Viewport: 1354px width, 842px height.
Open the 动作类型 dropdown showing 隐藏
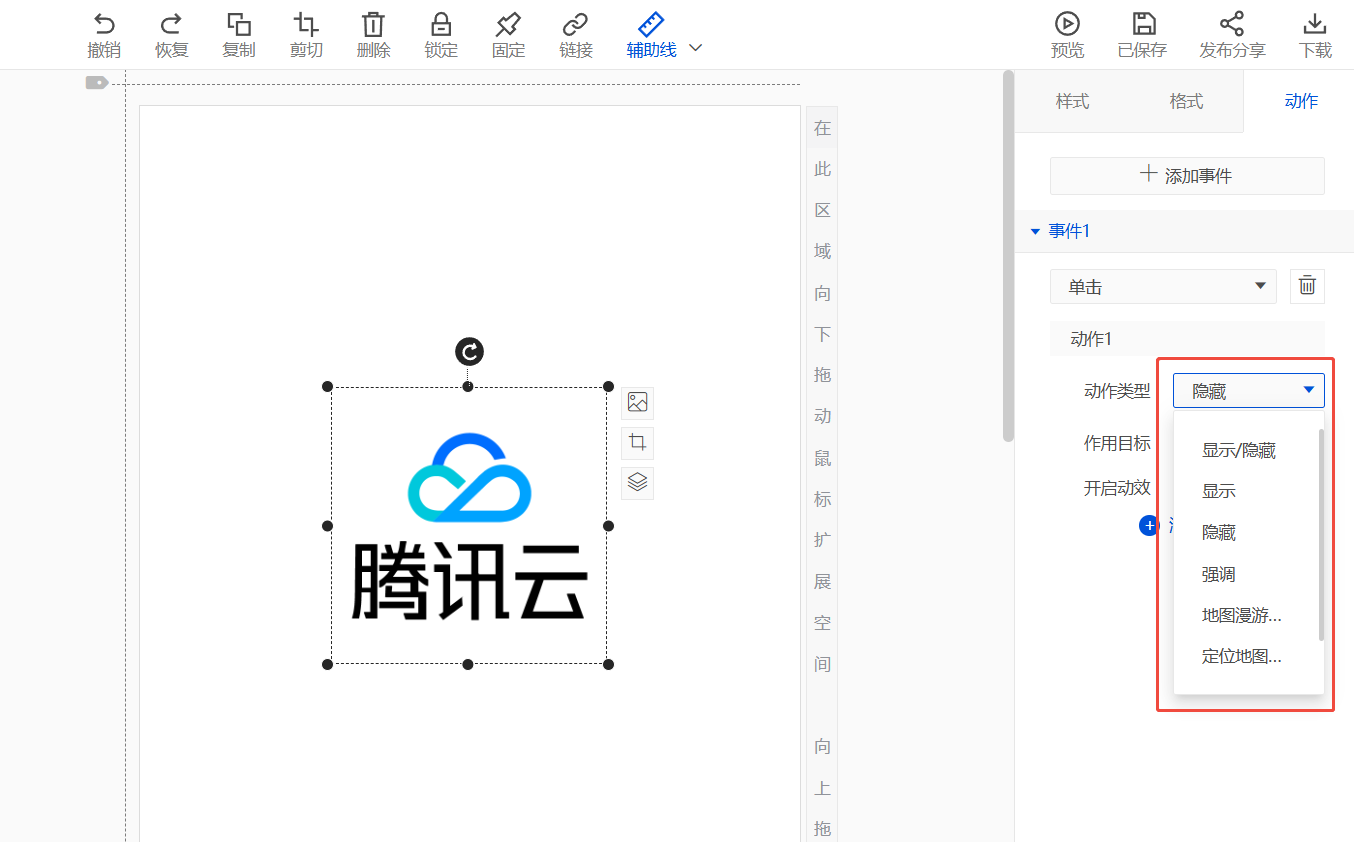[x=1249, y=391]
